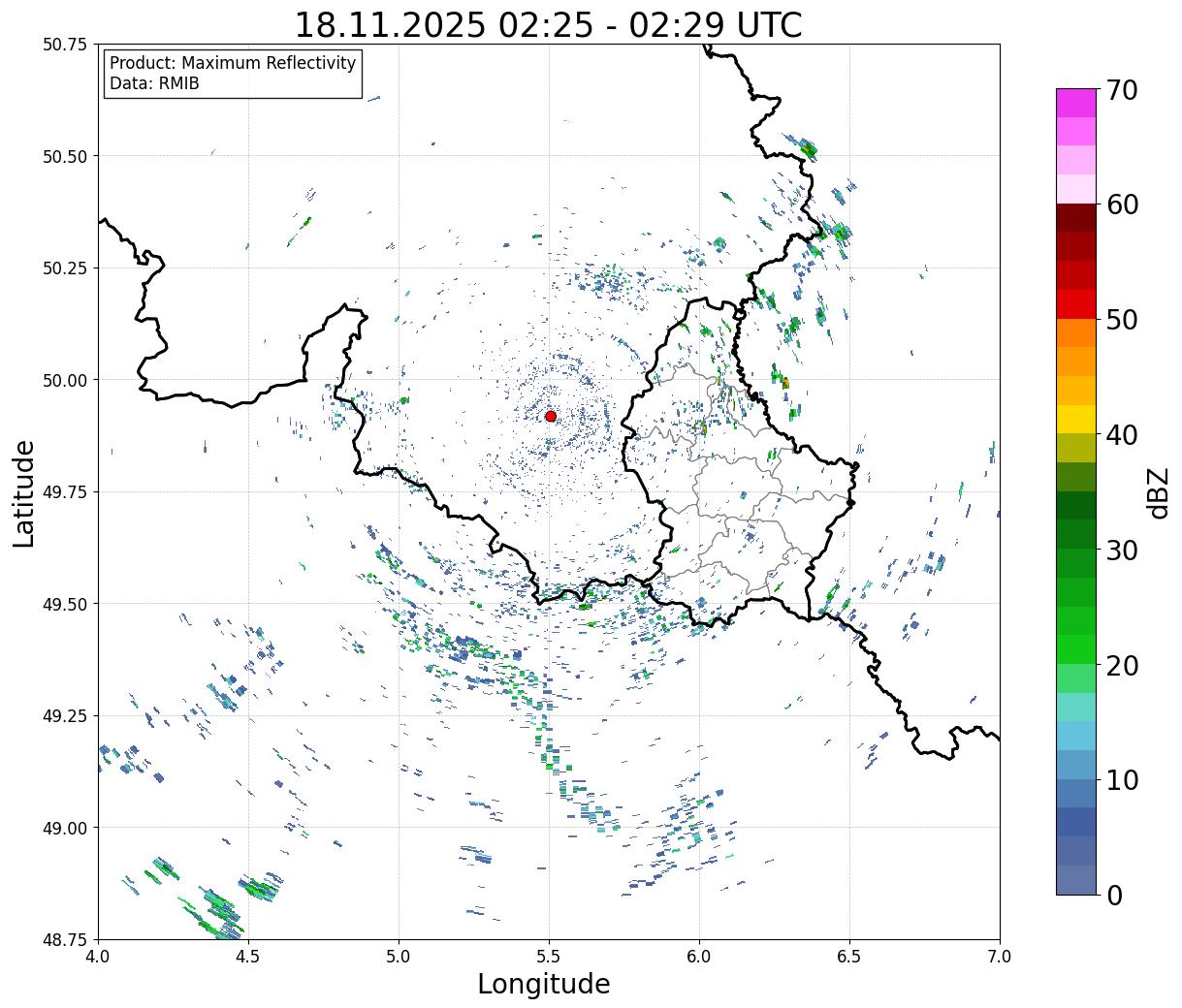Pick the bright green band just above 20
The width and height of the screenshot is (1182, 1008).
pyautogui.click(x=1076, y=649)
